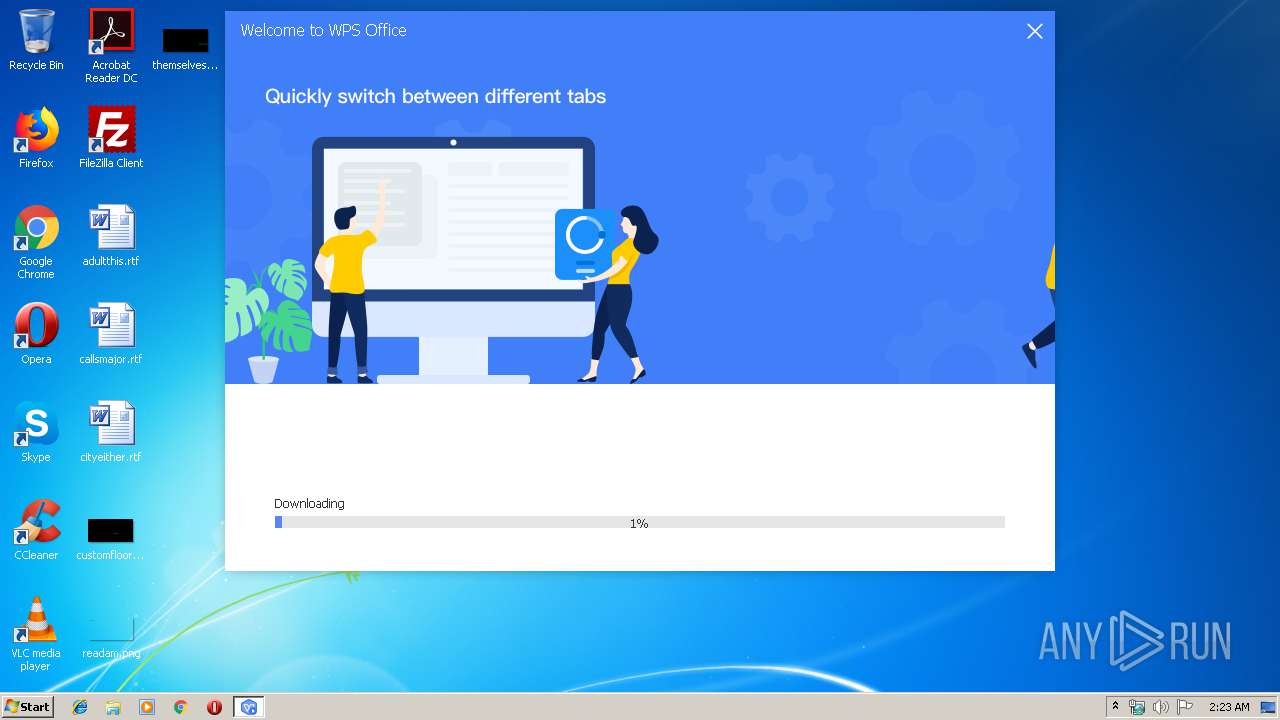1280x720 pixels.
Task: Open Action Center flag icon
Action: [x=1184, y=707]
